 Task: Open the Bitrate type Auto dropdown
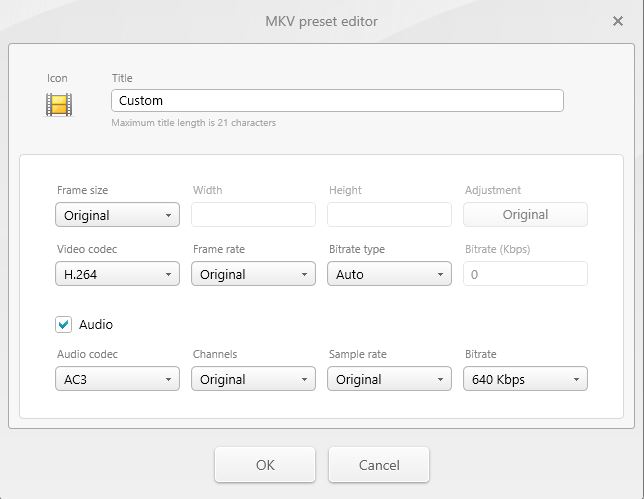tap(389, 274)
